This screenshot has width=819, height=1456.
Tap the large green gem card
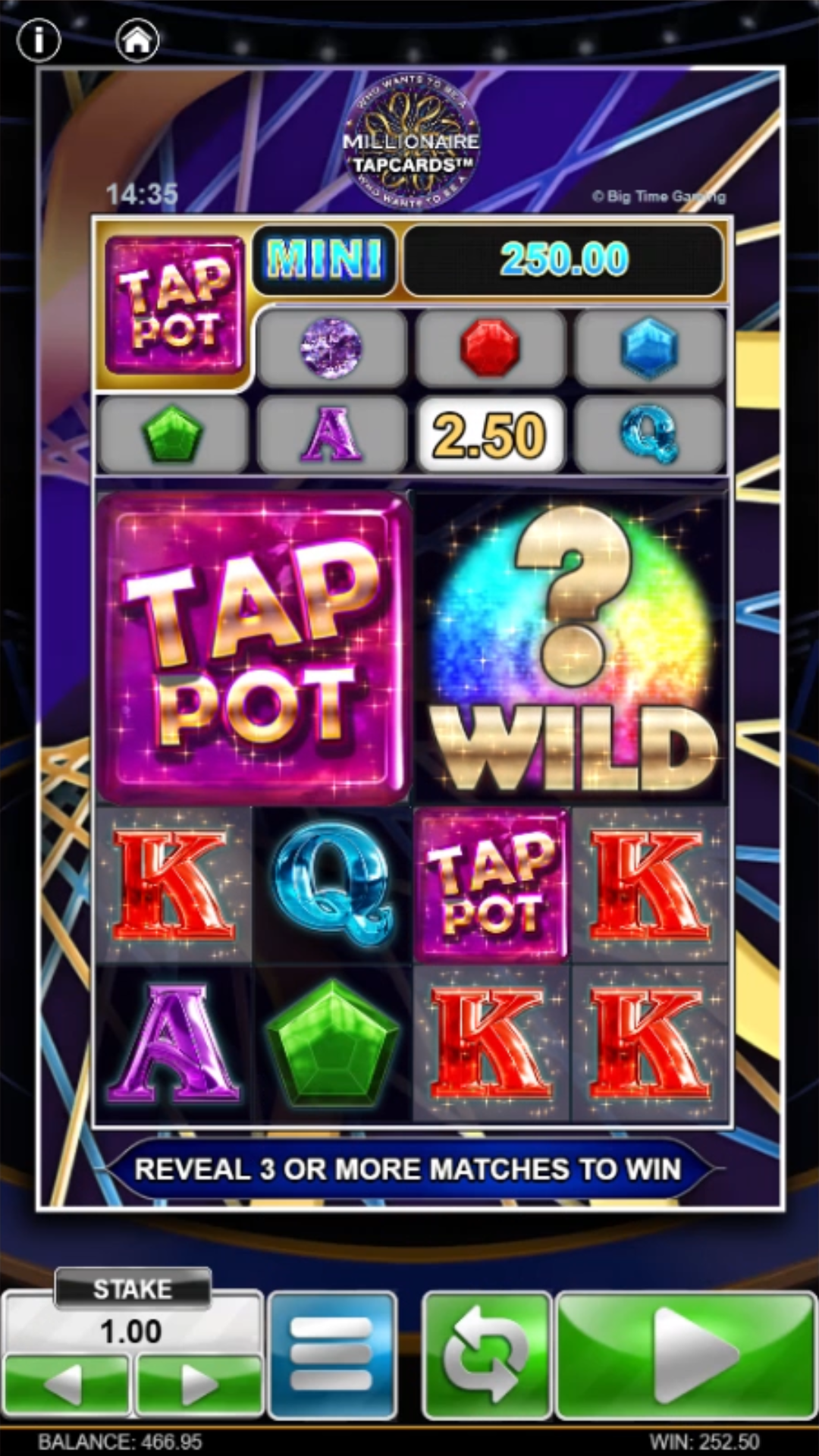point(332,1043)
